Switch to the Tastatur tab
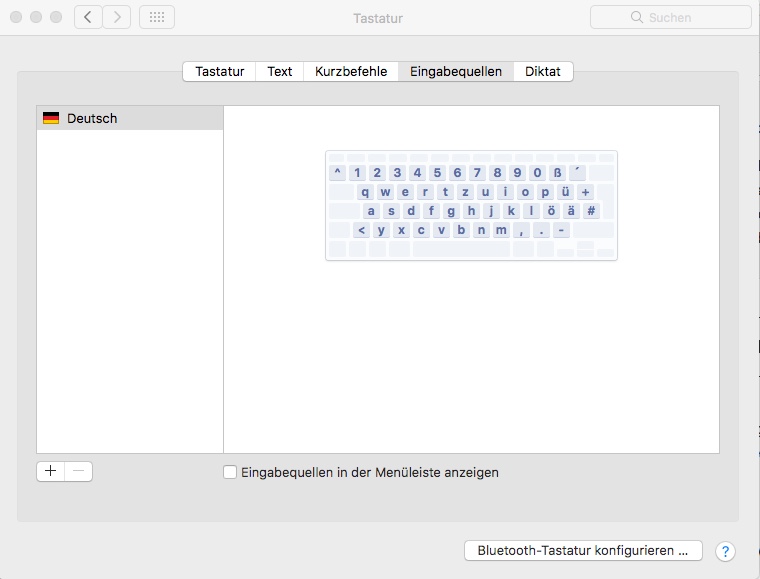This screenshot has height=579, width=760. pyautogui.click(x=219, y=71)
